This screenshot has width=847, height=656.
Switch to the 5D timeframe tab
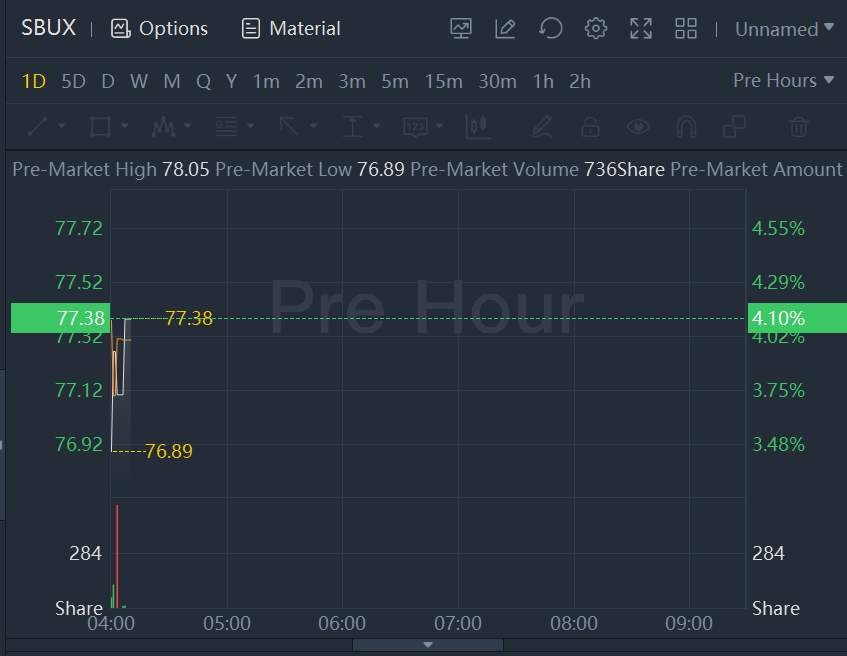coord(73,81)
